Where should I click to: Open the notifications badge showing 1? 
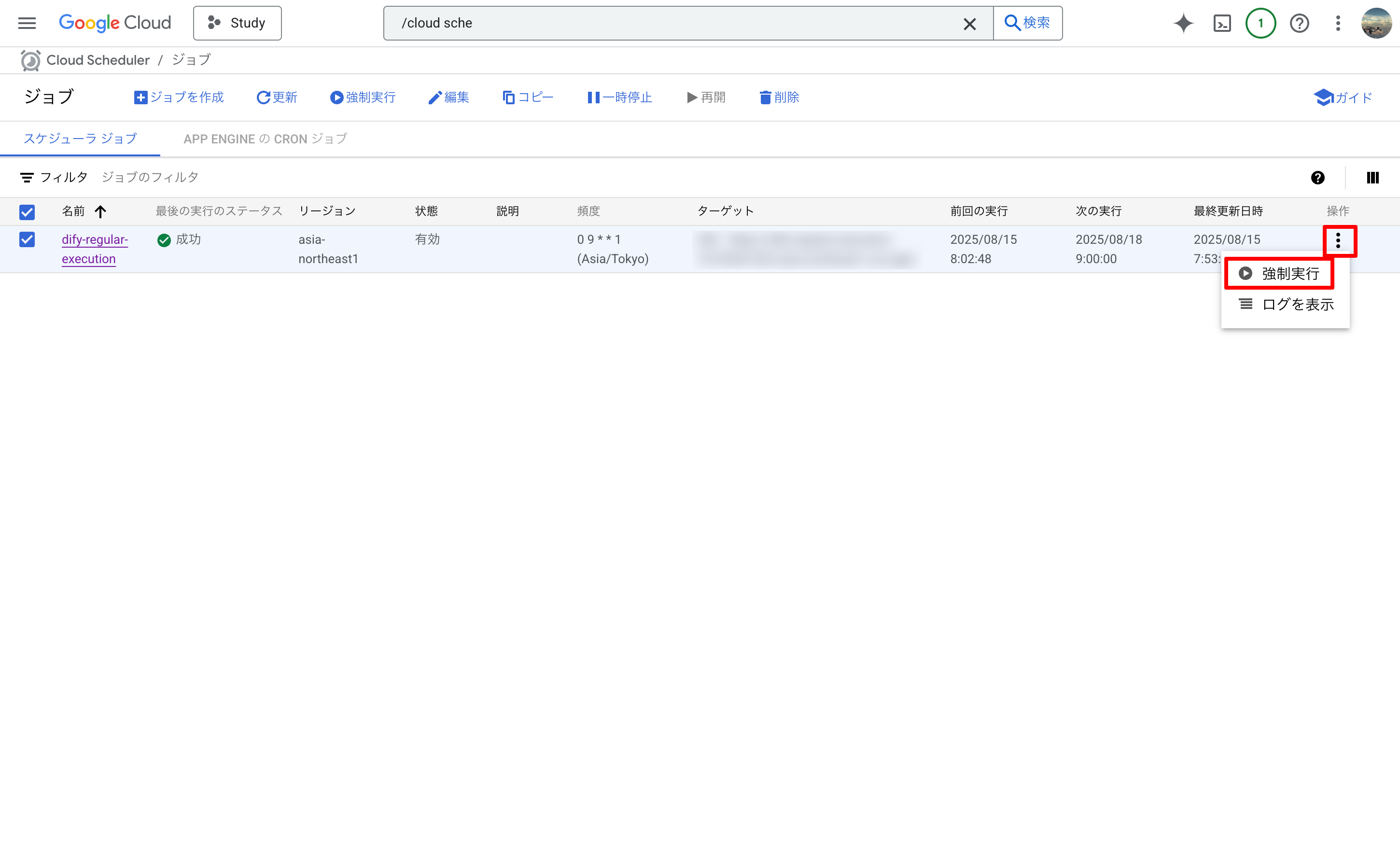pyautogui.click(x=1260, y=23)
